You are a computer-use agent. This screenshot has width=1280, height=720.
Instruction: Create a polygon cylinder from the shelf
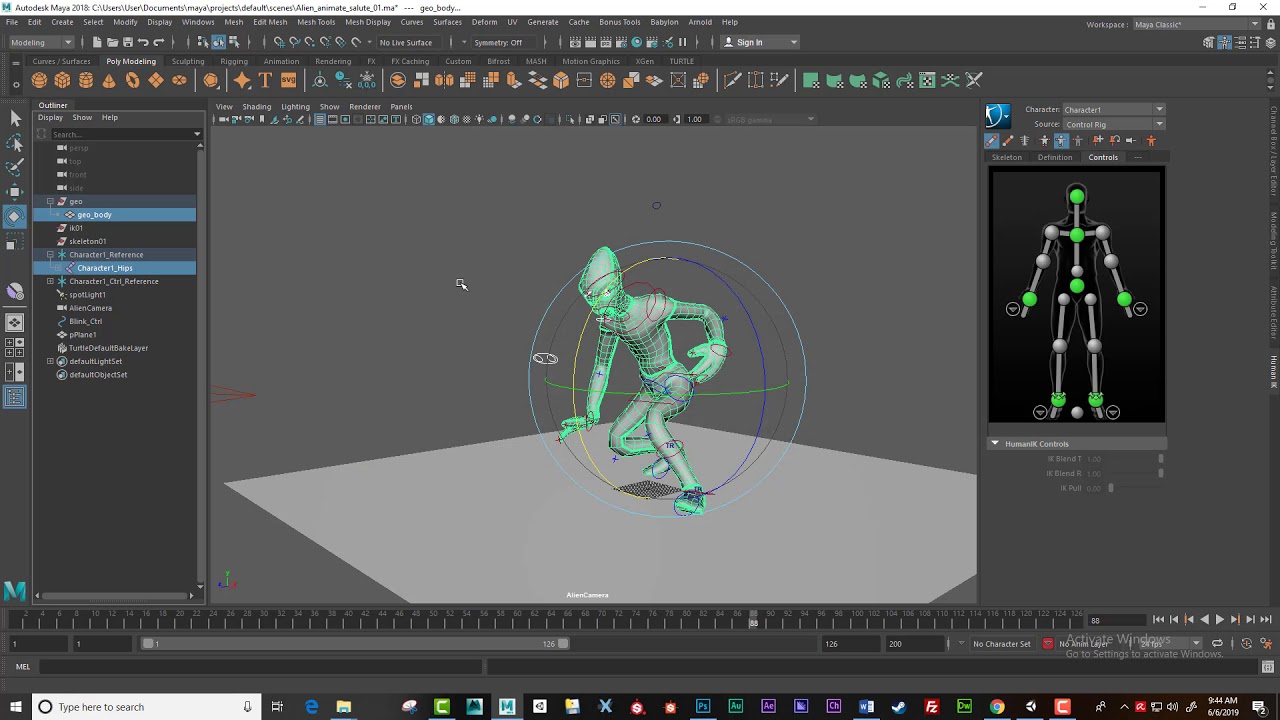coord(86,80)
